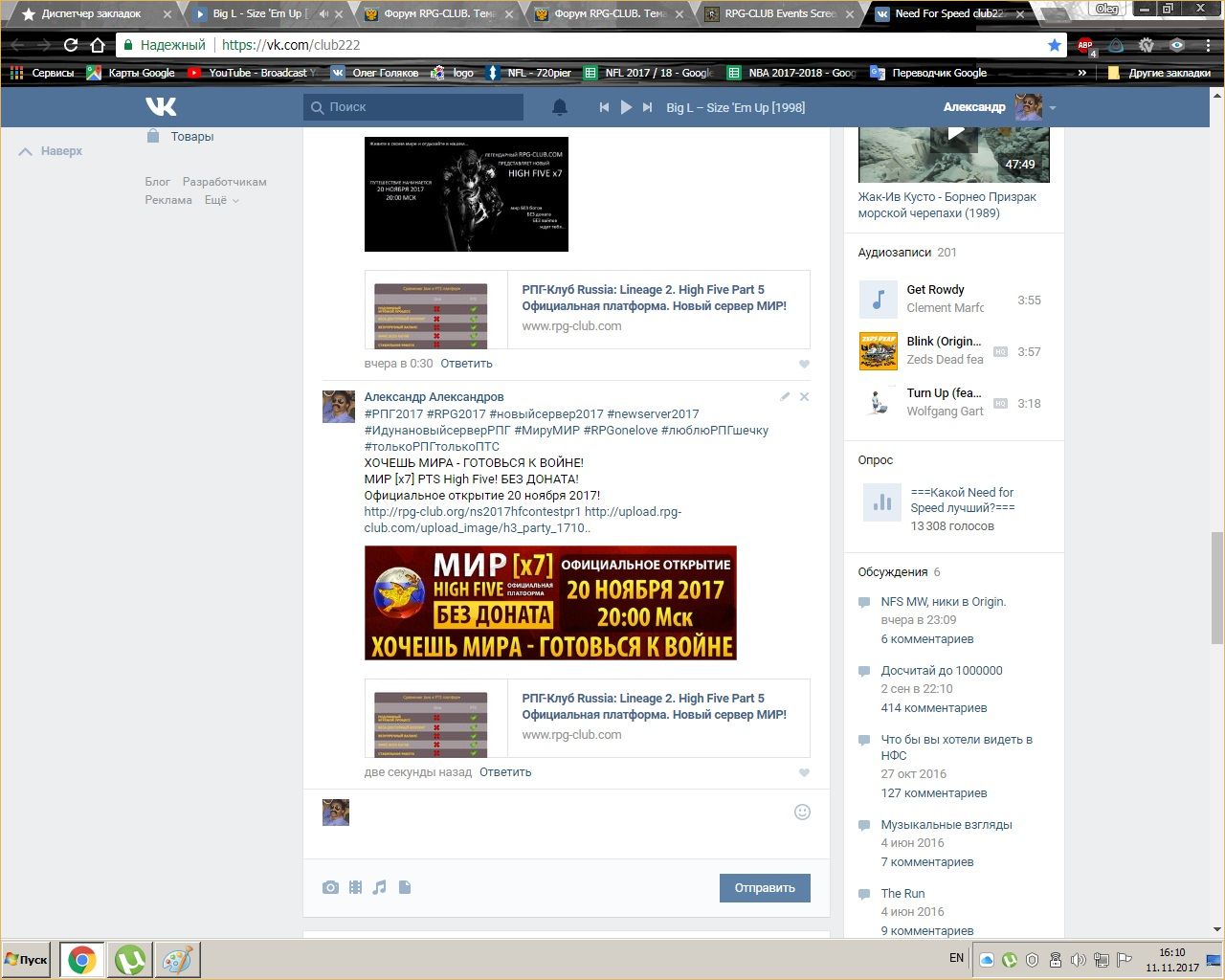Open the emoji picker in comment box
This screenshot has width=1225, height=980.
[802, 812]
